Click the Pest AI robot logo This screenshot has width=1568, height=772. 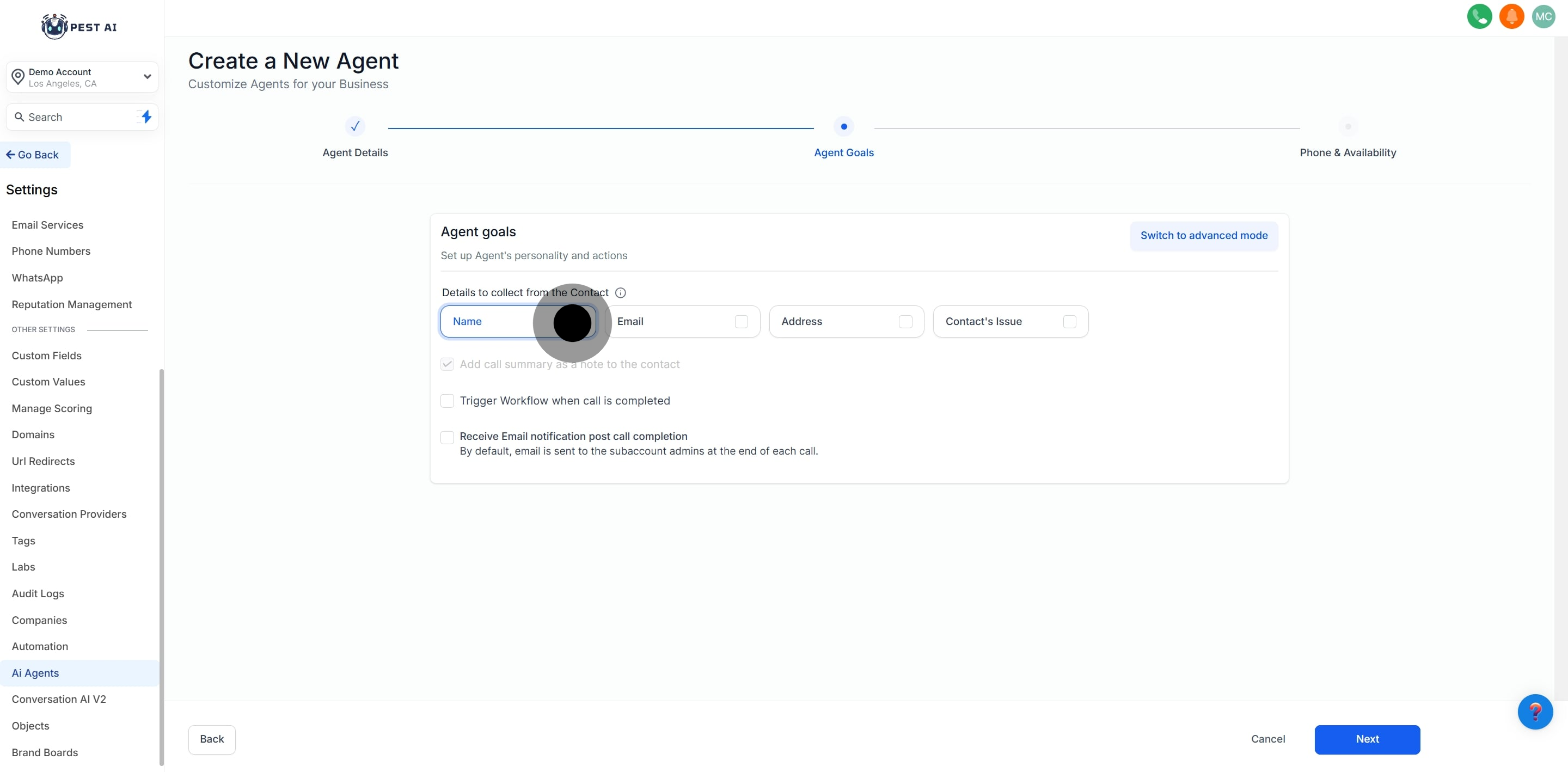tap(55, 27)
